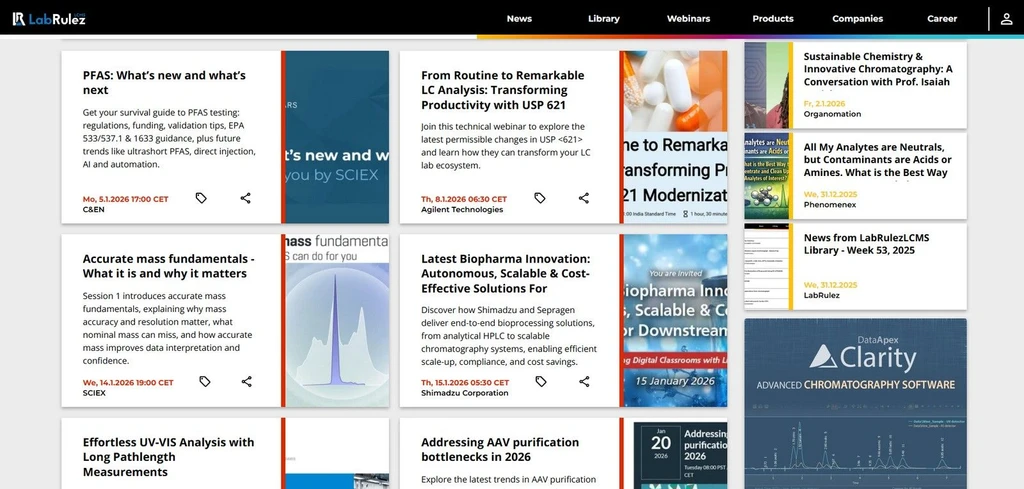Click description 'Explore the latest trends in AAV'
Image resolution: width=1024 pixels, height=489 pixels.
click(x=508, y=480)
